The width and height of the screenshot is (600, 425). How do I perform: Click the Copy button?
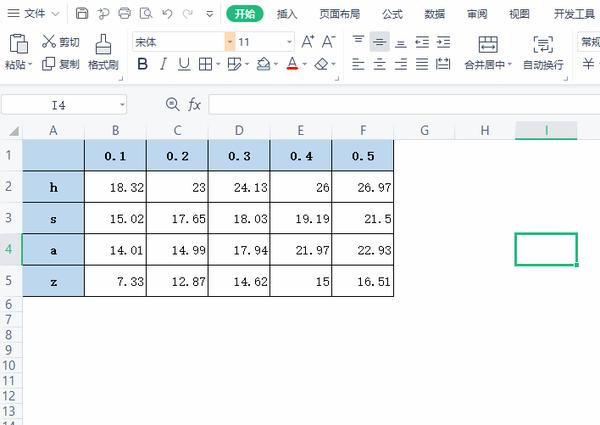60,64
